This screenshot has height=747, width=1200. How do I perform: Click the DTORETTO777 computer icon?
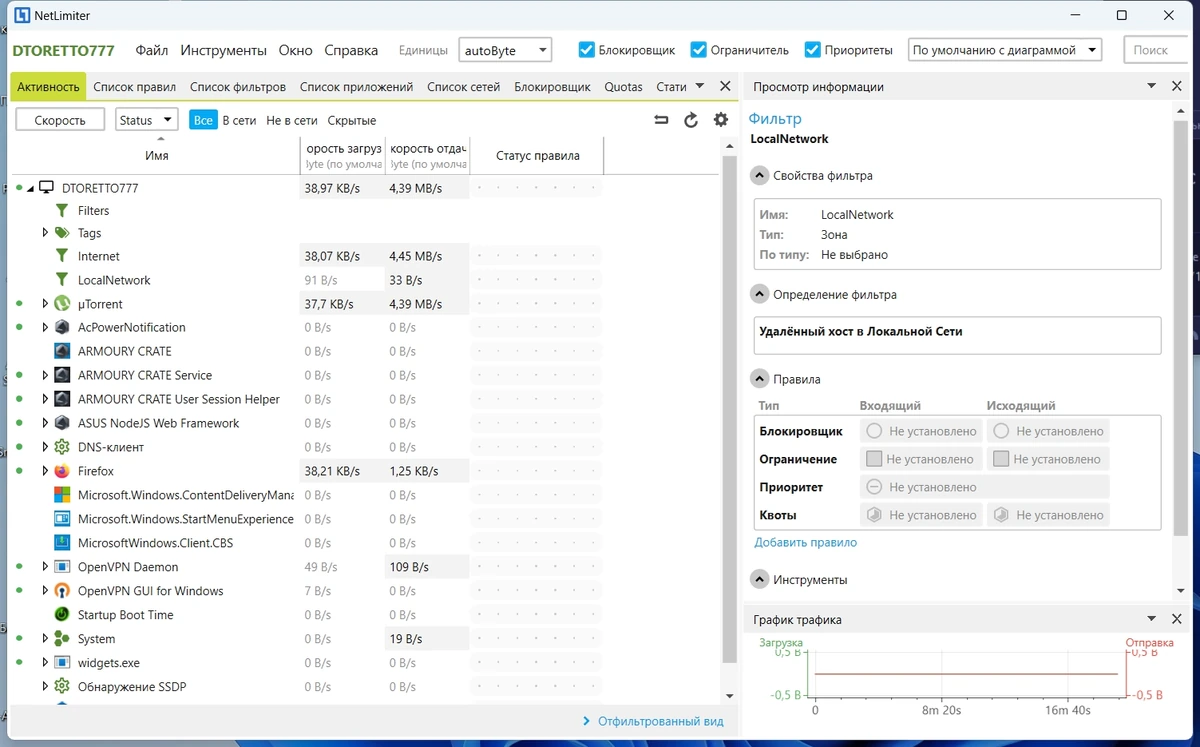point(46,187)
